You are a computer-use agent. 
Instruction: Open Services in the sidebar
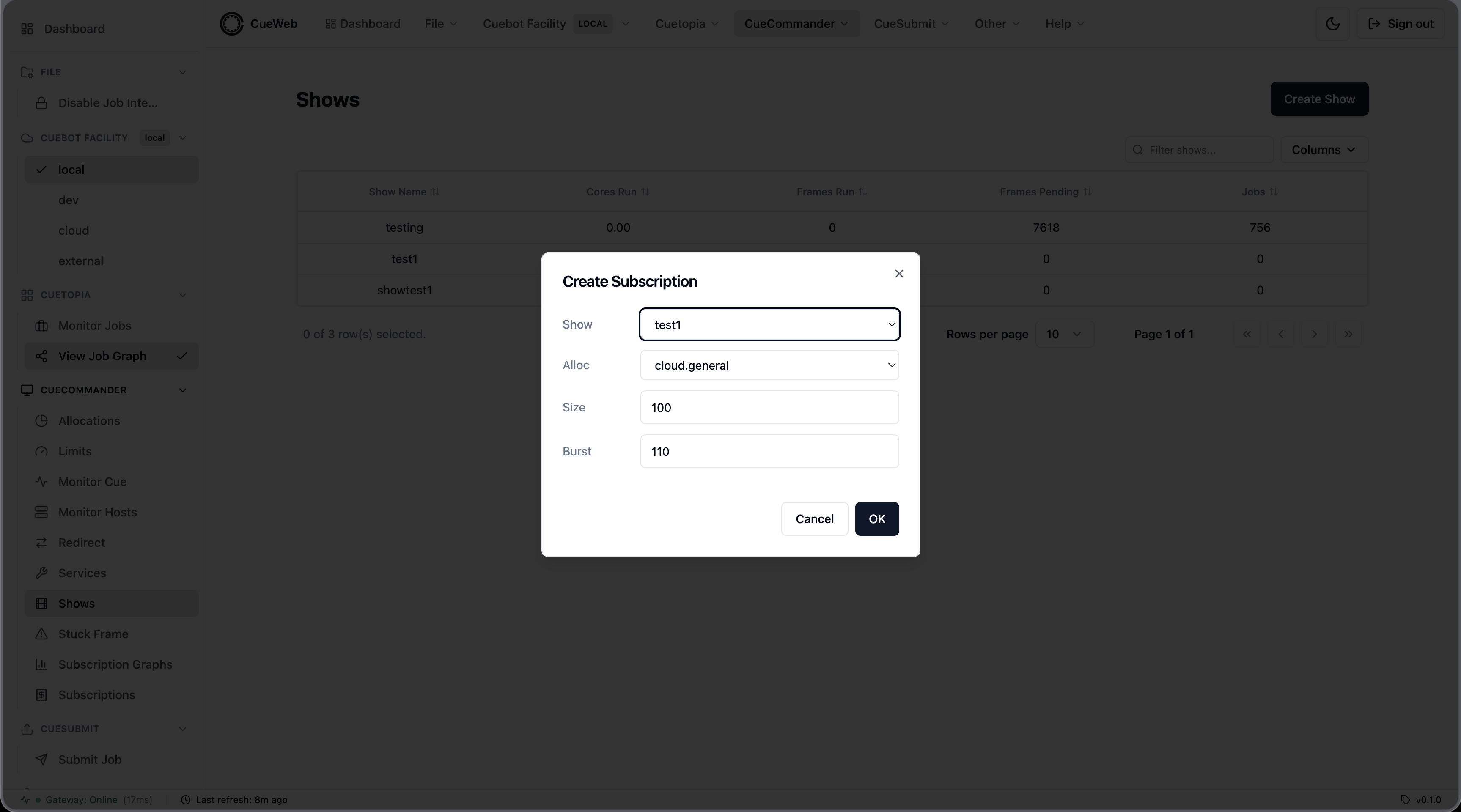(111, 573)
